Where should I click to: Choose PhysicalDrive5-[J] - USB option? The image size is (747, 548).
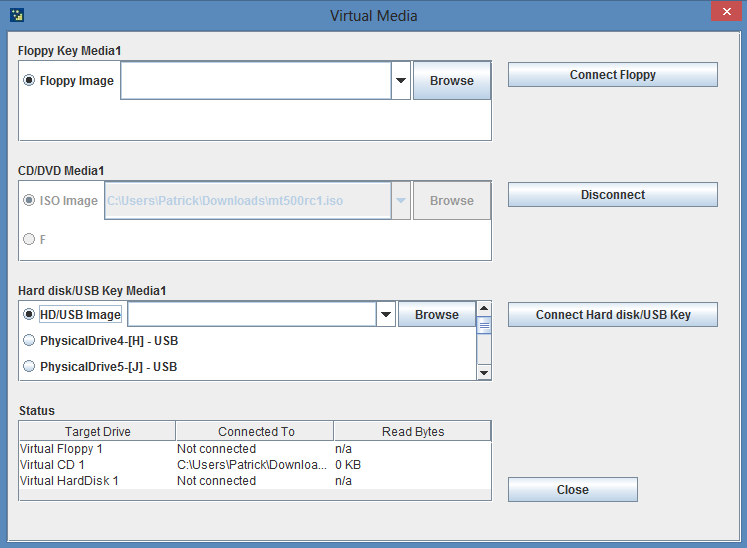pos(29,367)
